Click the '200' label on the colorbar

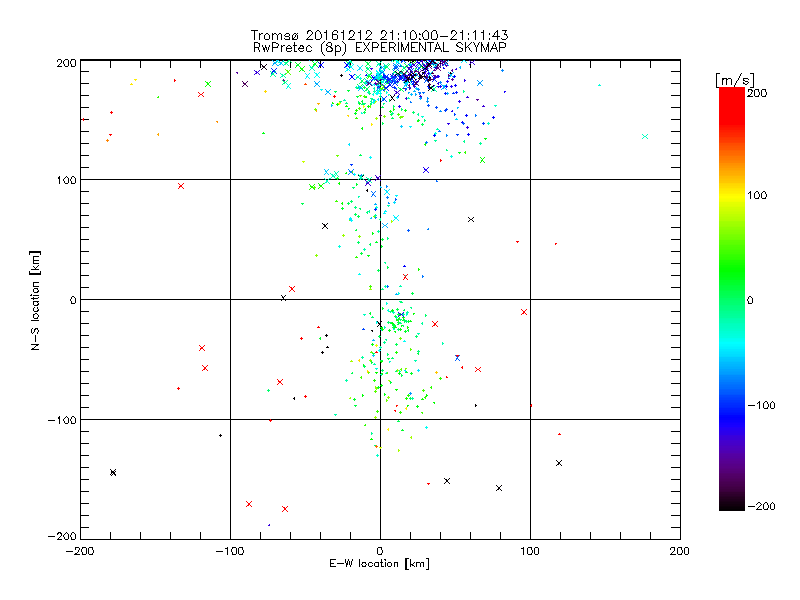757,93
